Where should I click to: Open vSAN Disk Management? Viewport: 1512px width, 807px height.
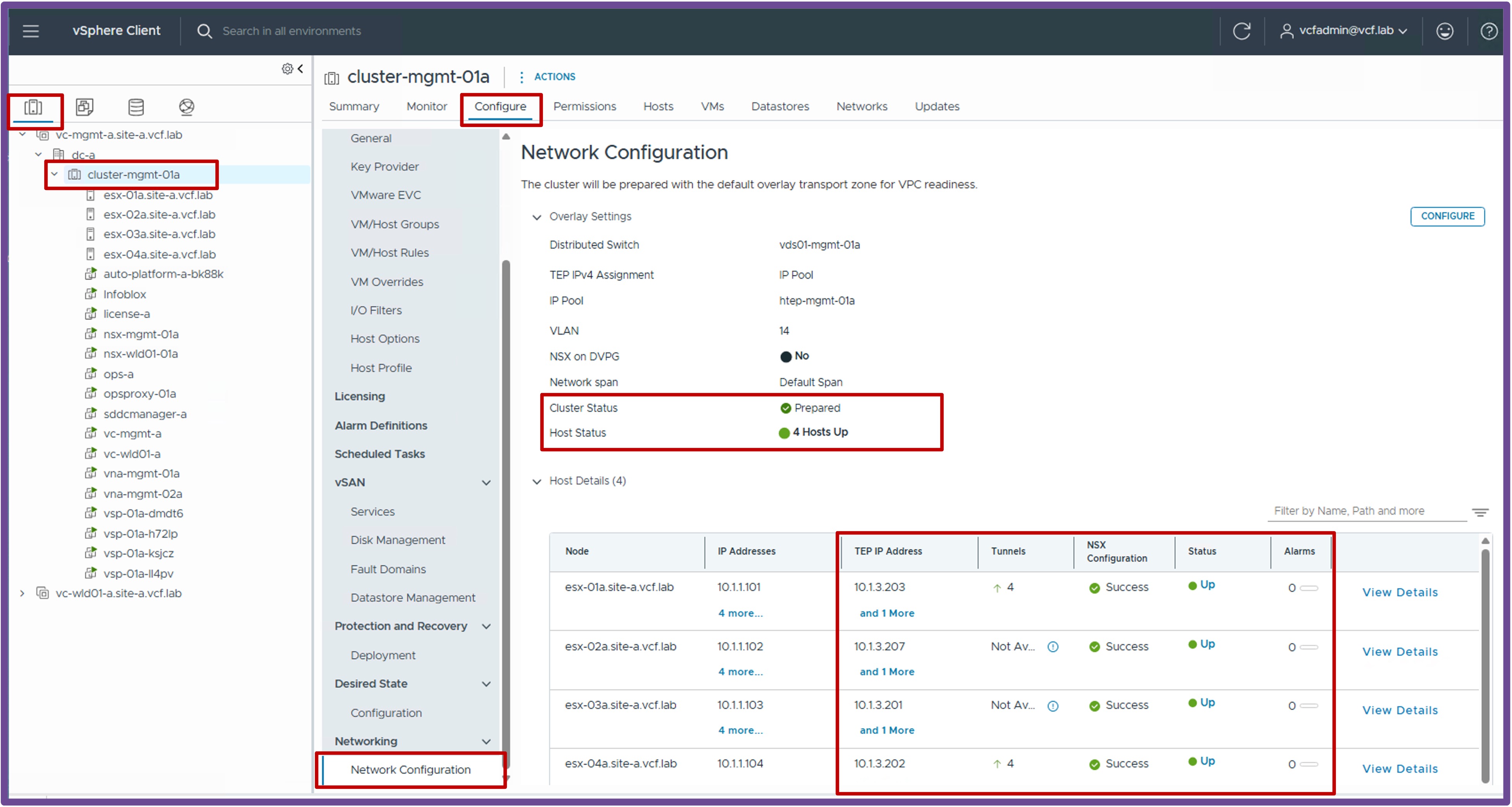[x=398, y=540]
